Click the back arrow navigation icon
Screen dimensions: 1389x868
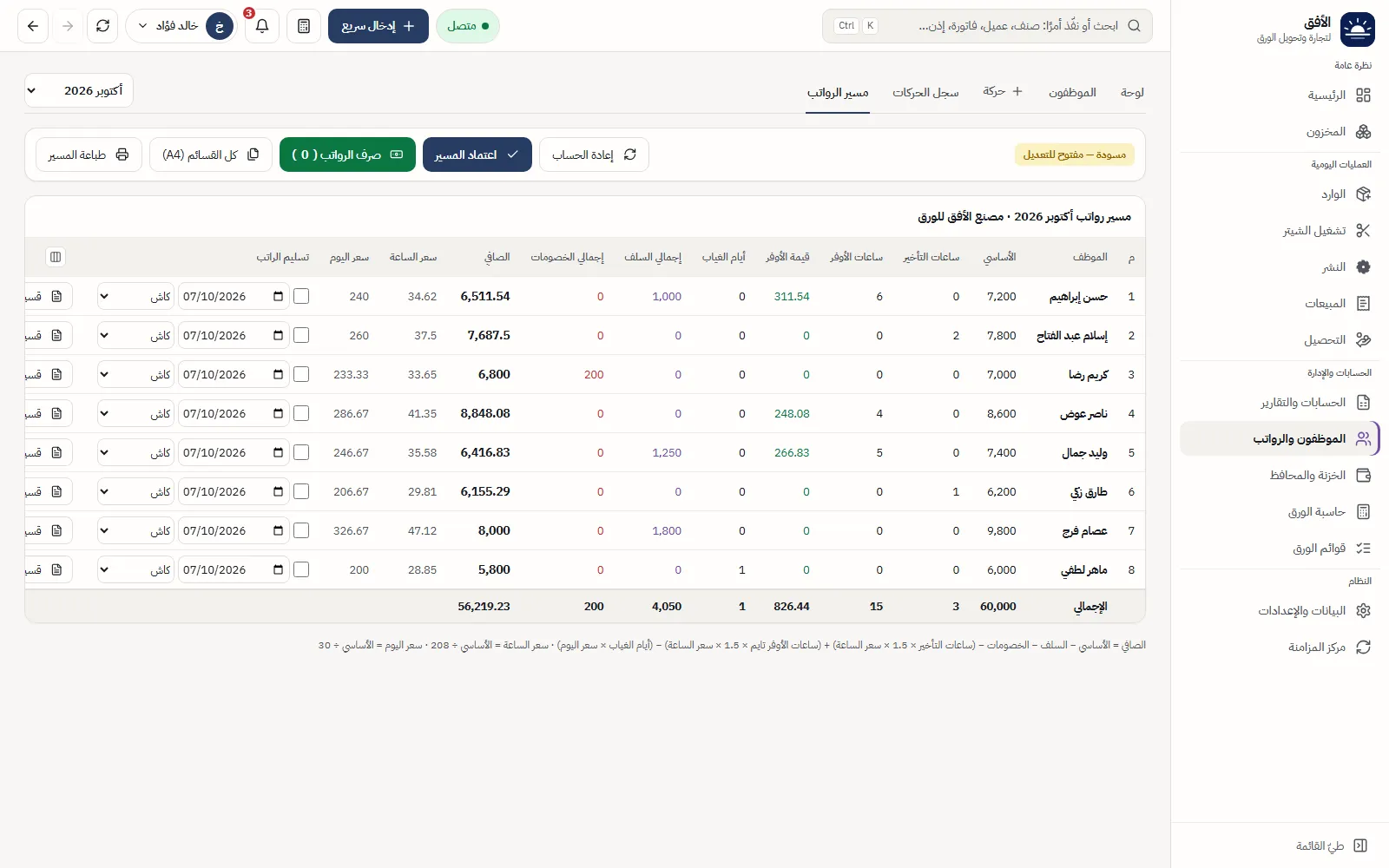tap(33, 26)
